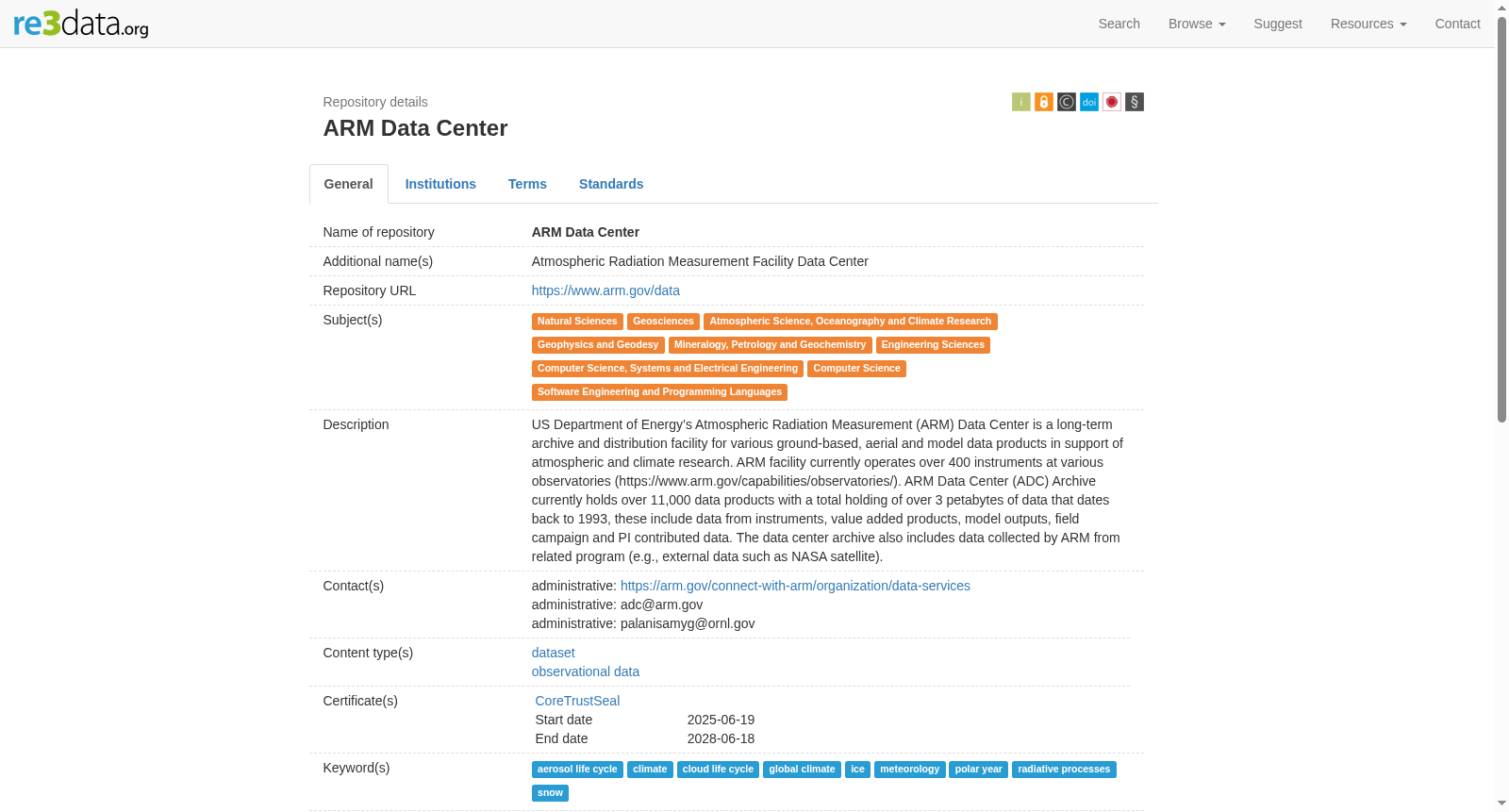Click the ARM Data Center page heading
This screenshot has width=1509, height=812.
[415, 128]
